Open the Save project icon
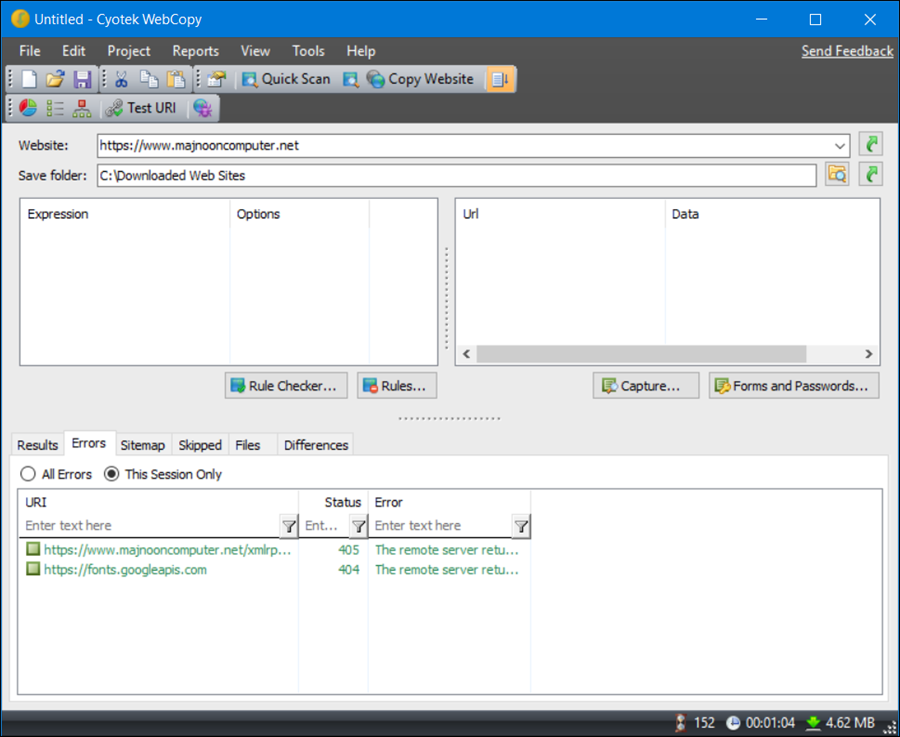 pyautogui.click(x=82, y=79)
